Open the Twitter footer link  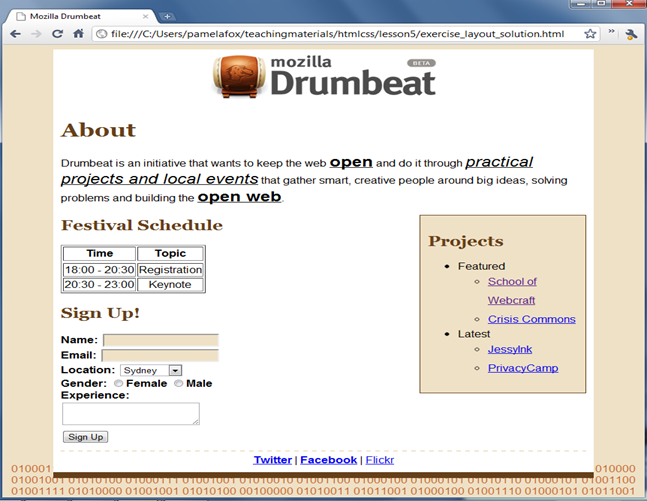coord(273,460)
